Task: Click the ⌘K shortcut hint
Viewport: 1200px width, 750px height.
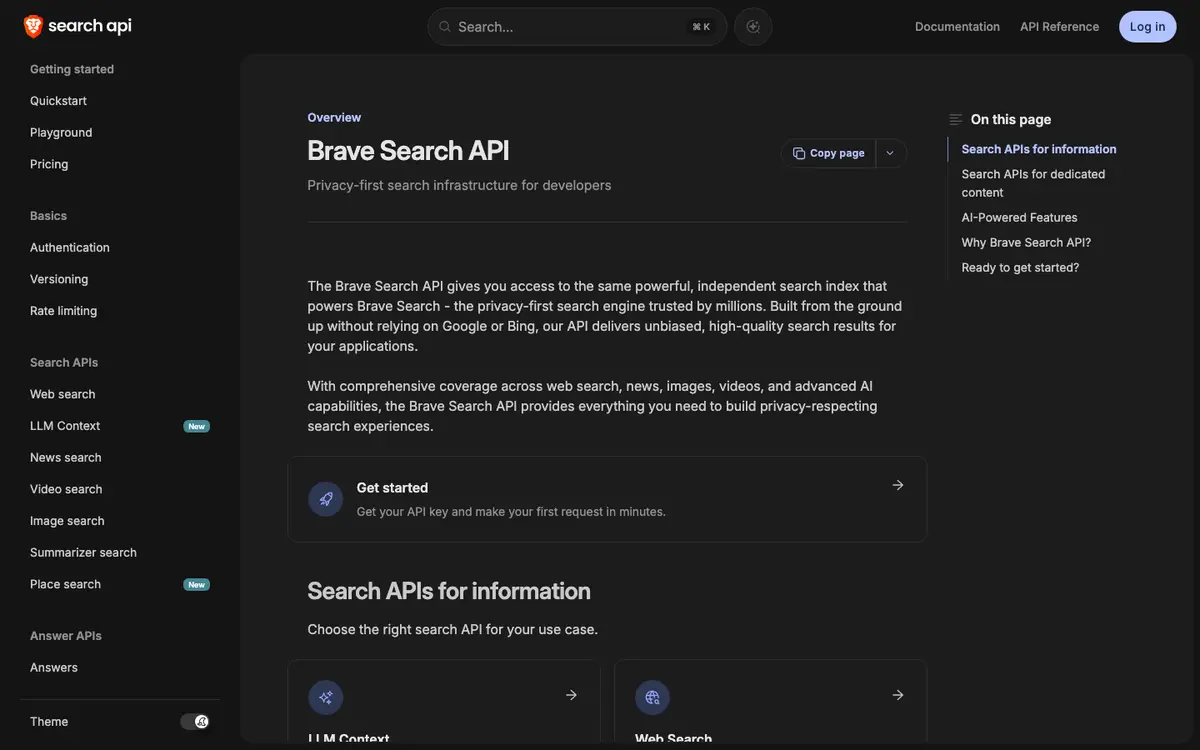Action: (x=701, y=27)
